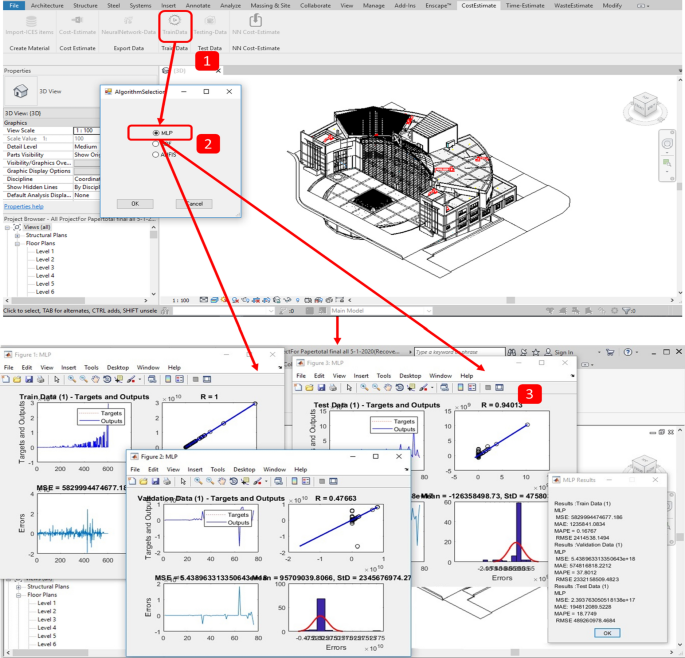Click the 3D View house icon in Properties
The width and height of the screenshot is (685, 658).
[20, 91]
